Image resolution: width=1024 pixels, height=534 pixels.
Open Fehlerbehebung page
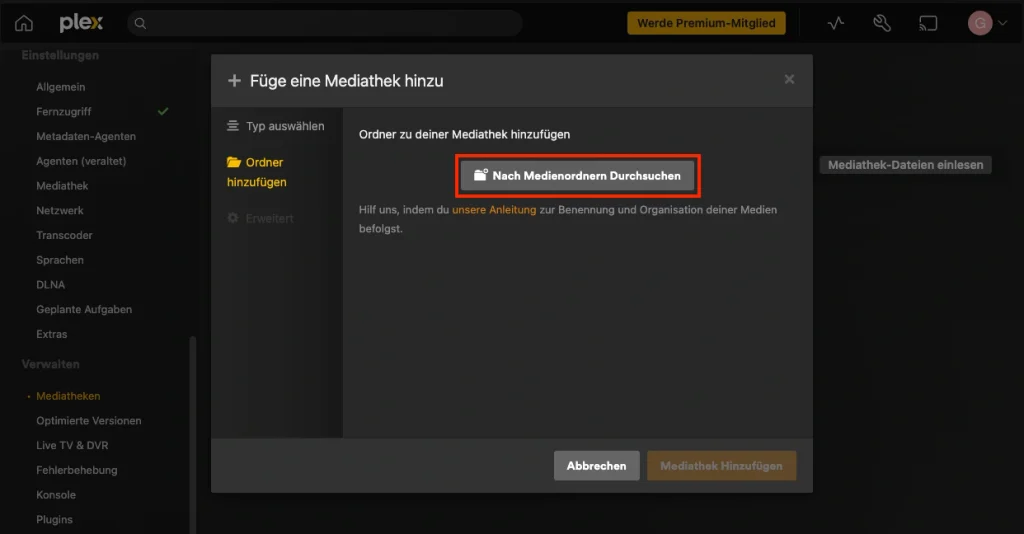tap(76, 470)
